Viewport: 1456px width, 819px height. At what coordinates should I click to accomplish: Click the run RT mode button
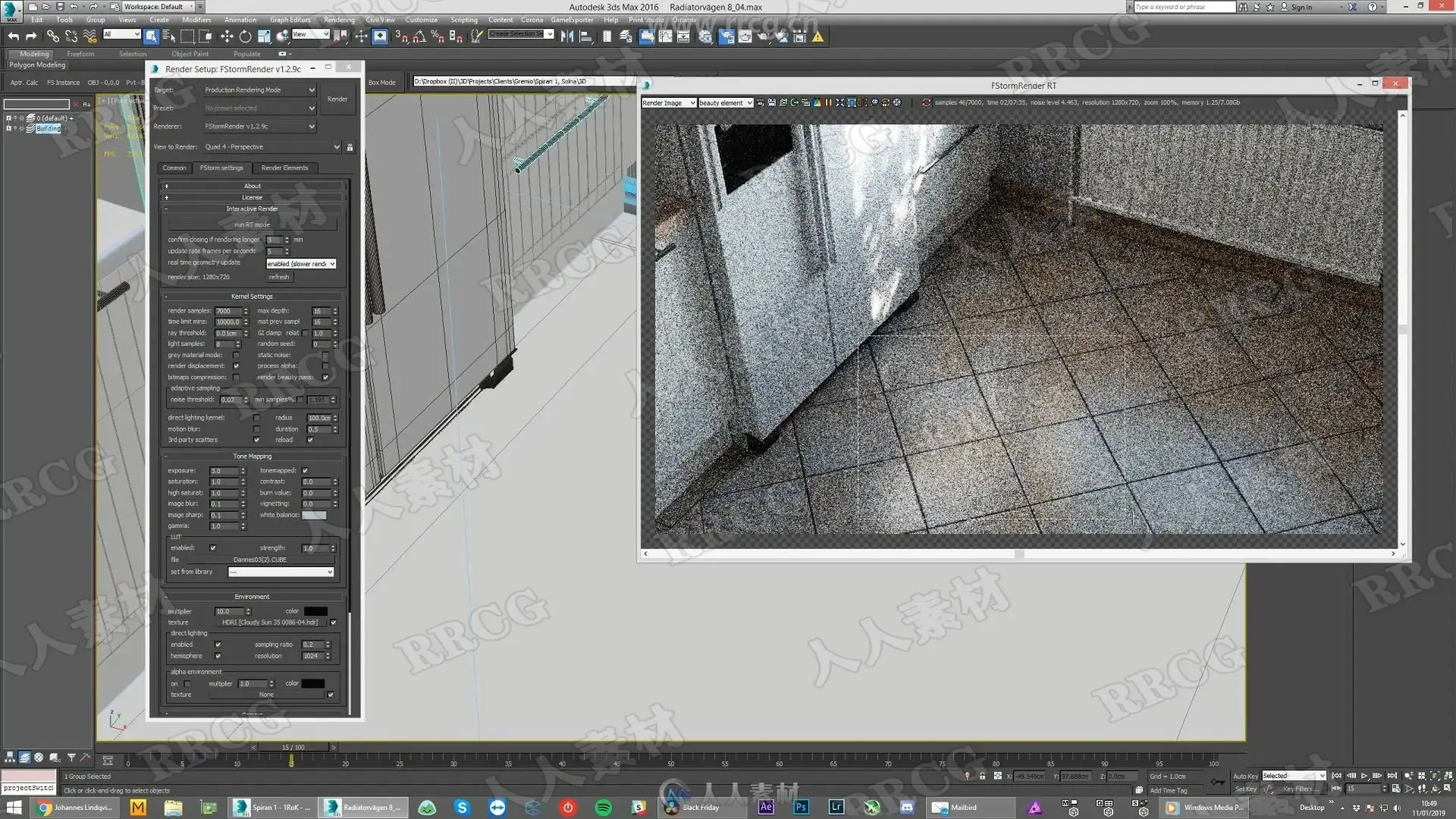pyautogui.click(x=252, y=224)
